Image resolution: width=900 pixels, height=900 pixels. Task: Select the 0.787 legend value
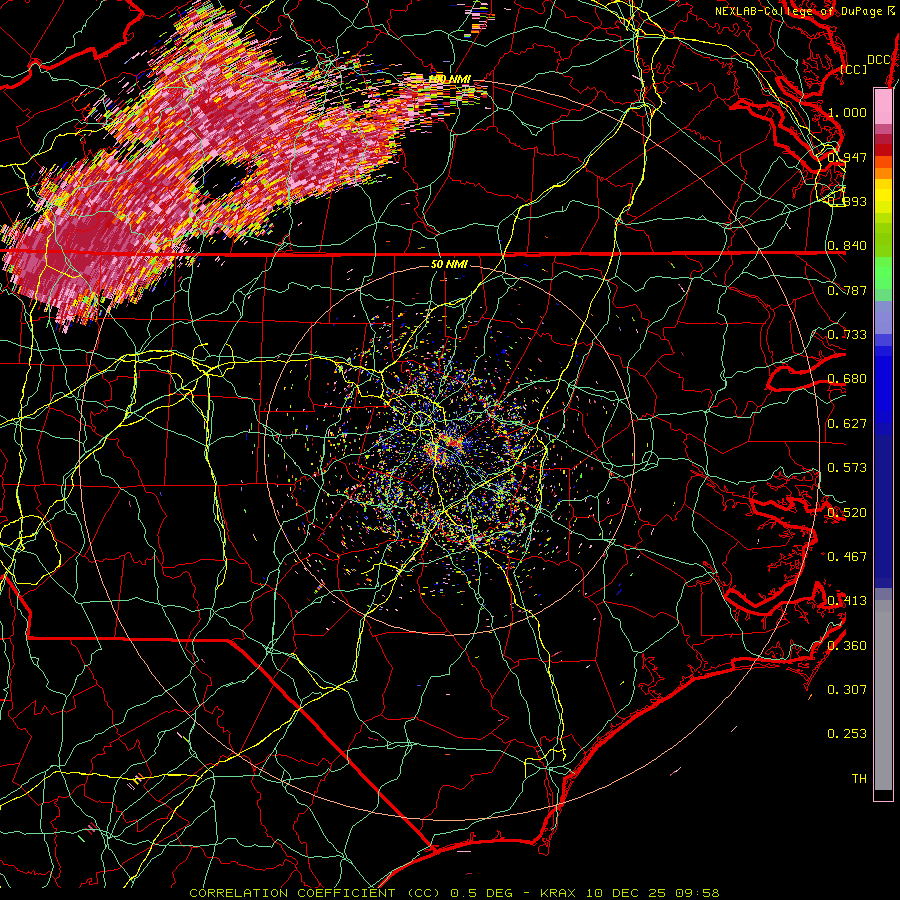[x=847, y=290]
